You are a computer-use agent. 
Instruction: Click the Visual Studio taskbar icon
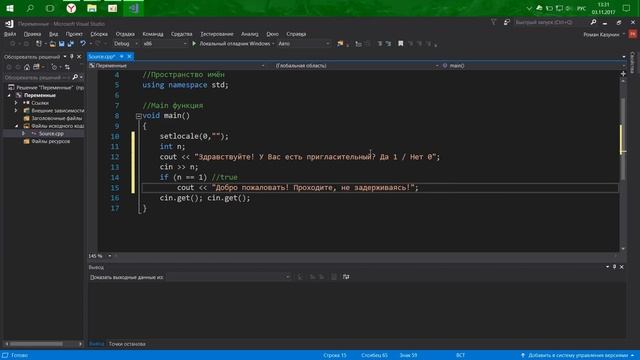point(133,8)
